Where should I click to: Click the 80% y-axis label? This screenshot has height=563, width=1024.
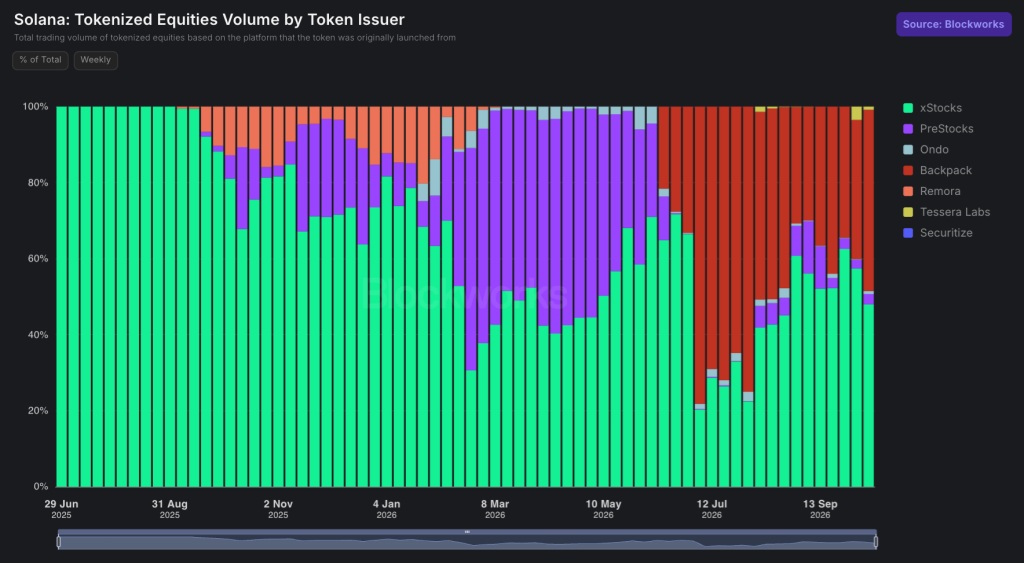[38, 183]
